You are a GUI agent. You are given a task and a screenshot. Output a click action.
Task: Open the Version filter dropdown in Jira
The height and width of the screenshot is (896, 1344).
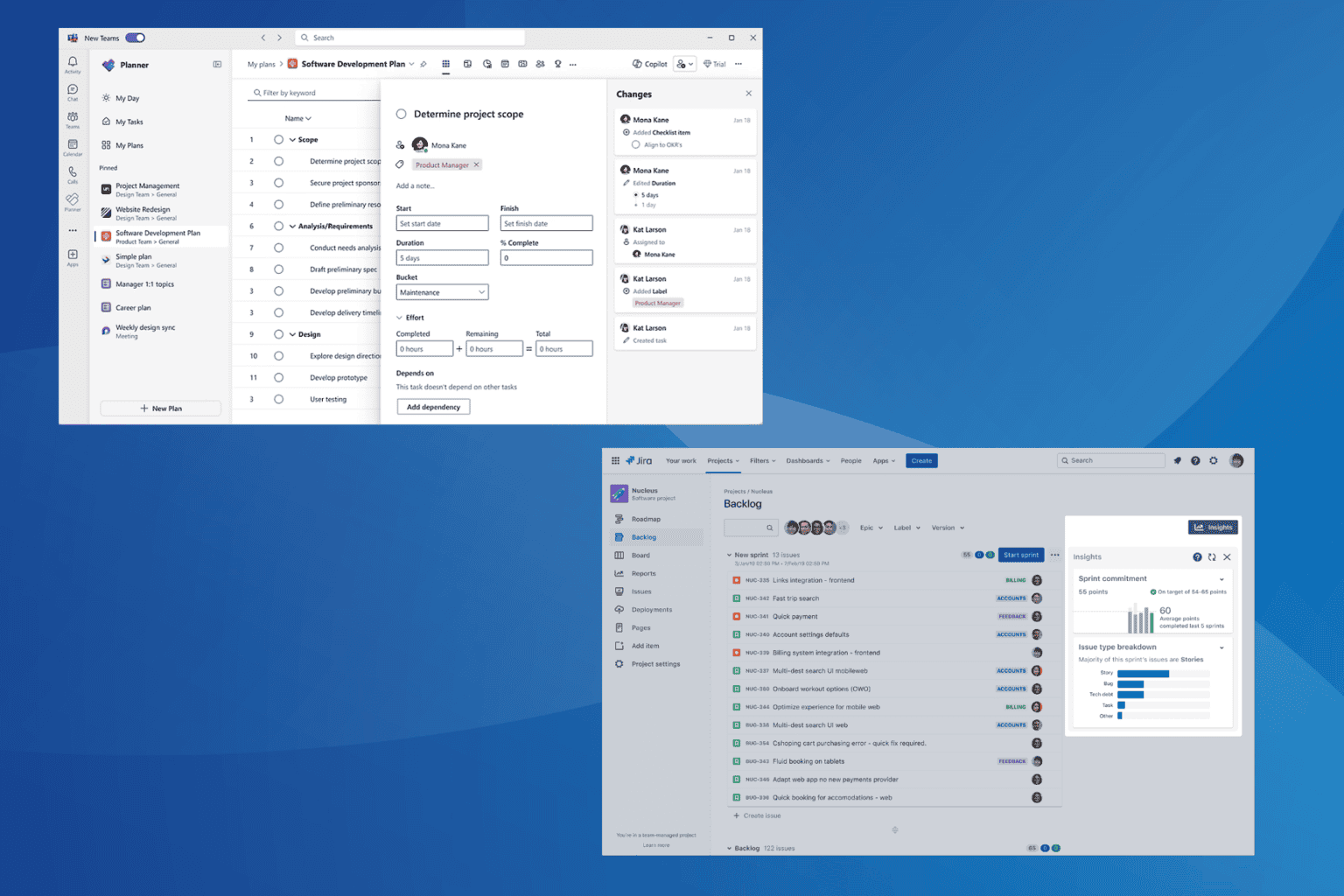[948, 528]
